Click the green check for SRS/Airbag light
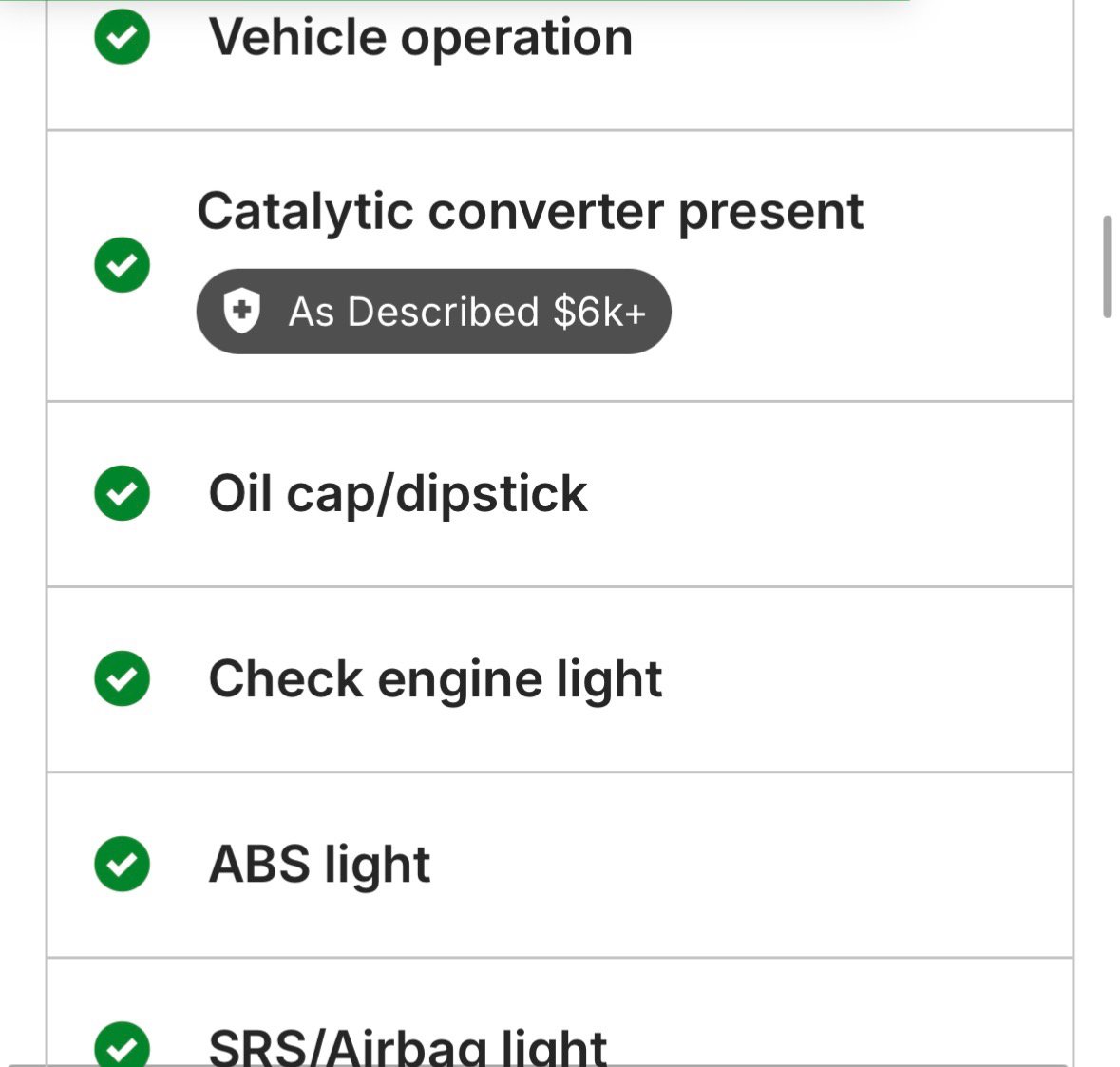Screen dimensions: 1120x1067 point(123,1046)
